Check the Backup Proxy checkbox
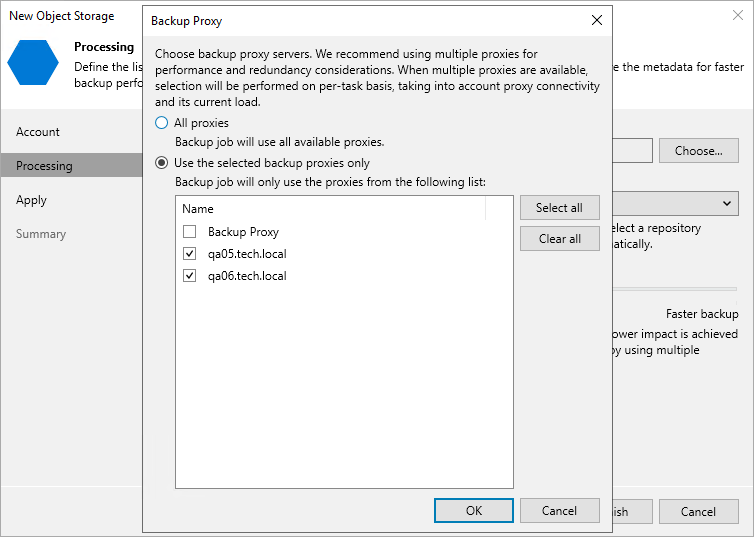This screenshot has width=754, height=537. pyautogui.click(x=189, y=232)
